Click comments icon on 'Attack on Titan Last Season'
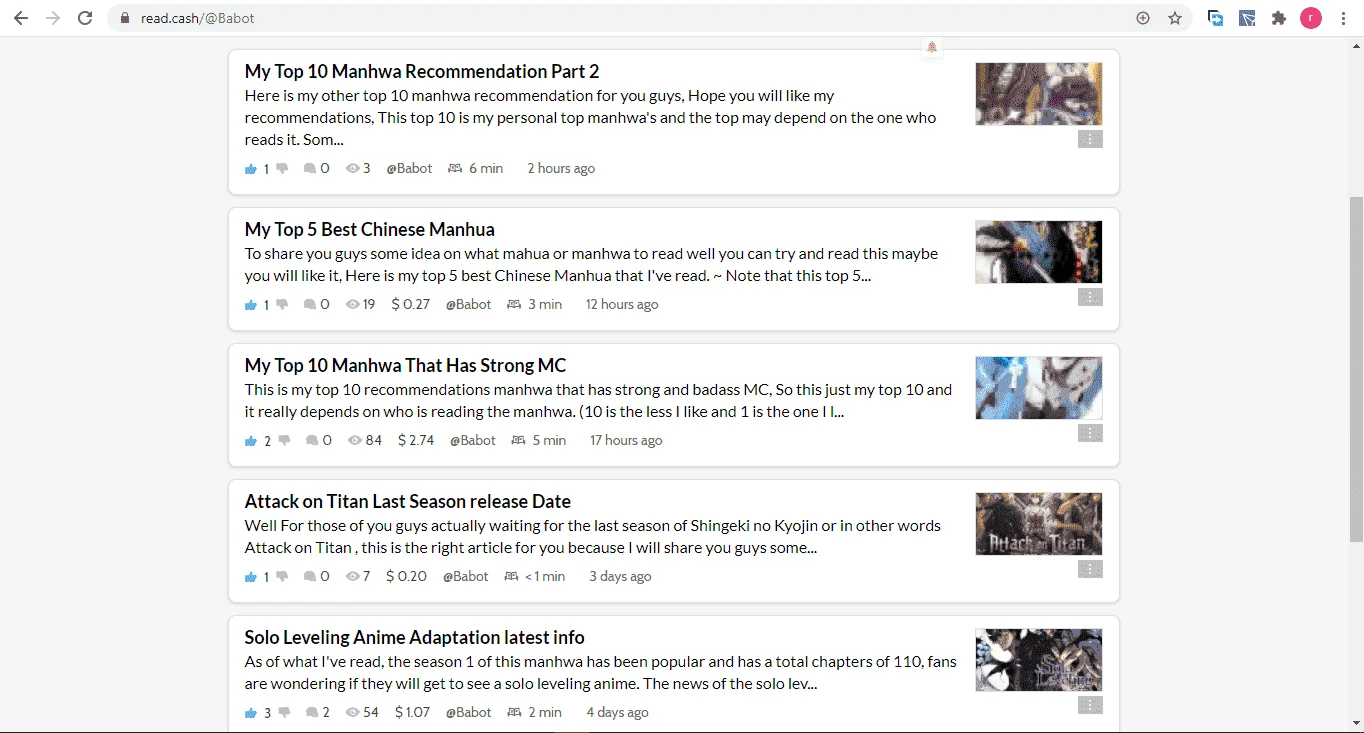This screenshot has height=733, width=1364. 310,577
